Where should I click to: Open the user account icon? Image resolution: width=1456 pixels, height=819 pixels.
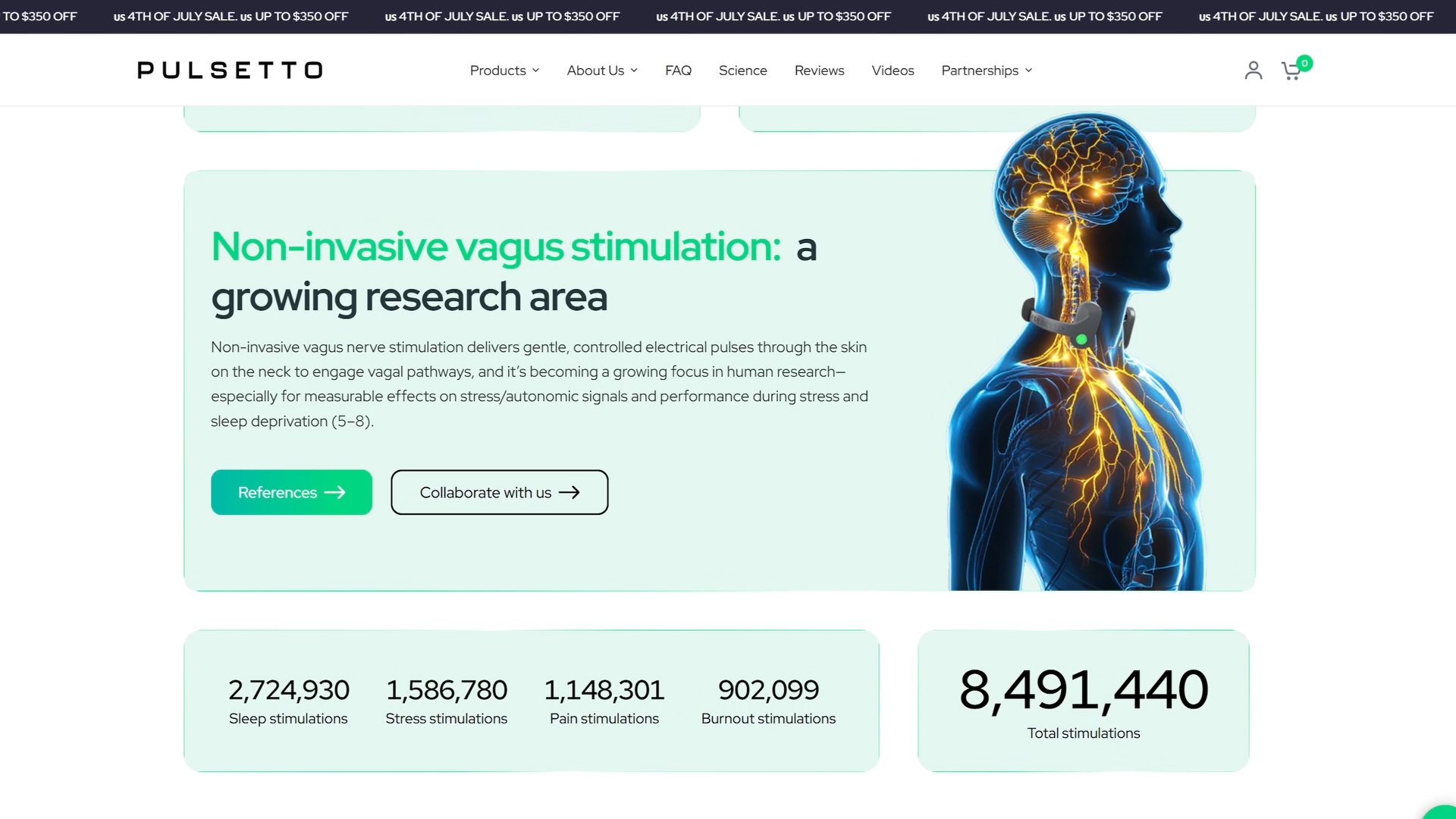[1253, 71]
